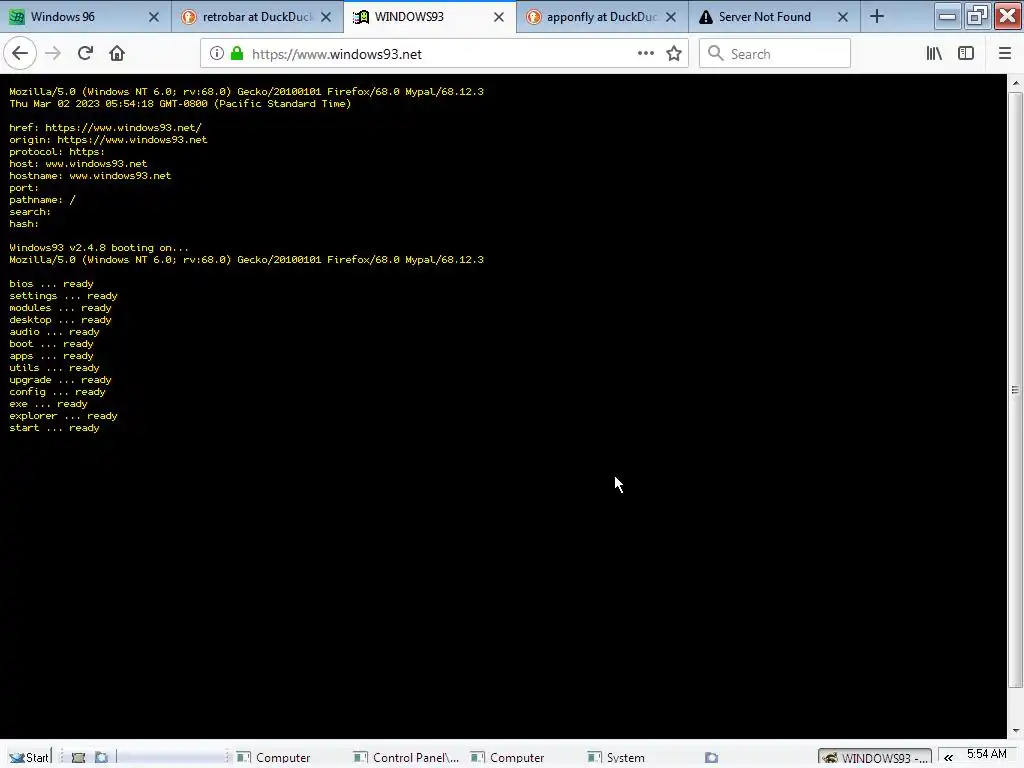Click the green padlock security icon
The image size is (1024, 768).
coord(237,54)
